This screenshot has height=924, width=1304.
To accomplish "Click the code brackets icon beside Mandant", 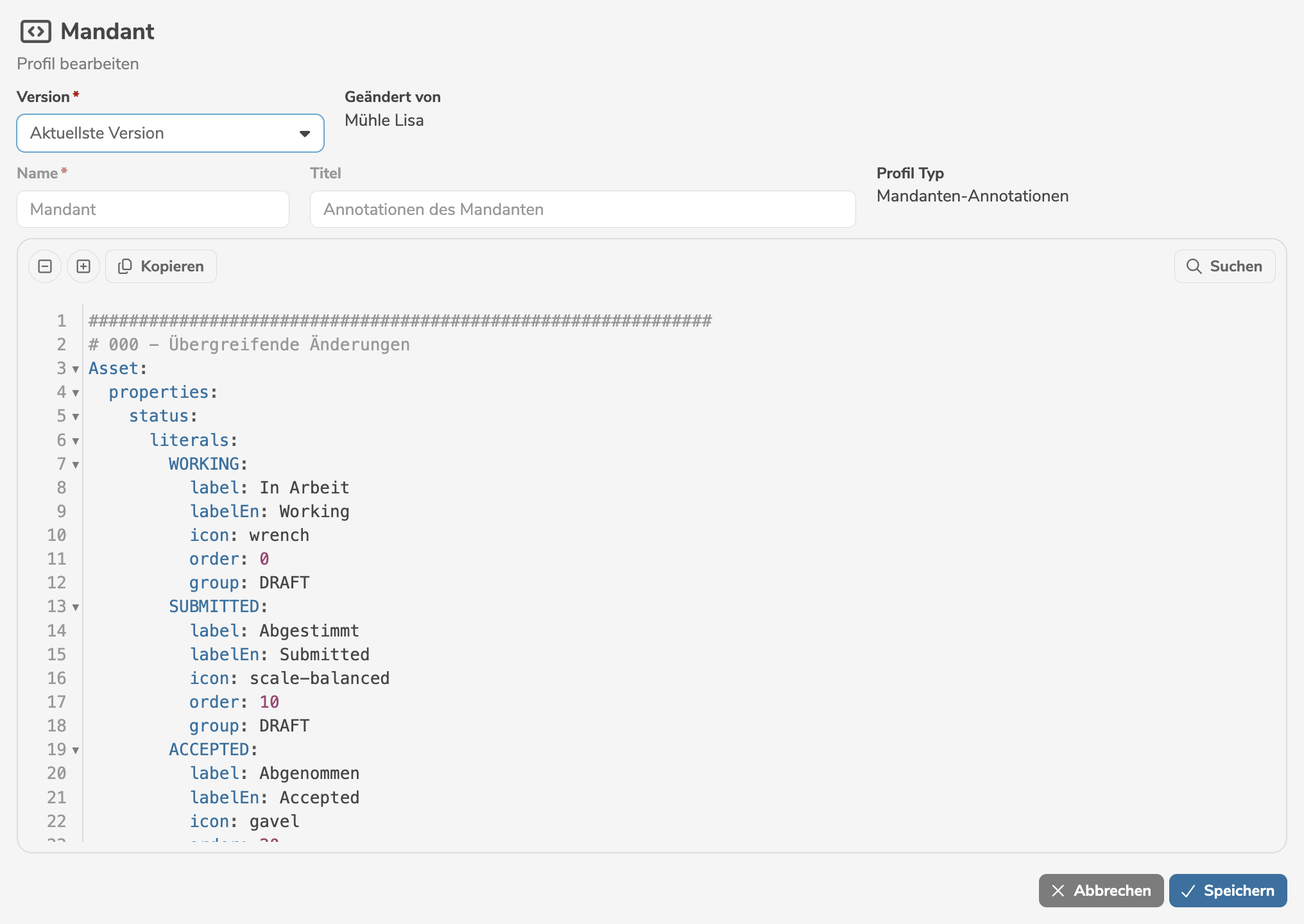I will (x=35, y=31).
